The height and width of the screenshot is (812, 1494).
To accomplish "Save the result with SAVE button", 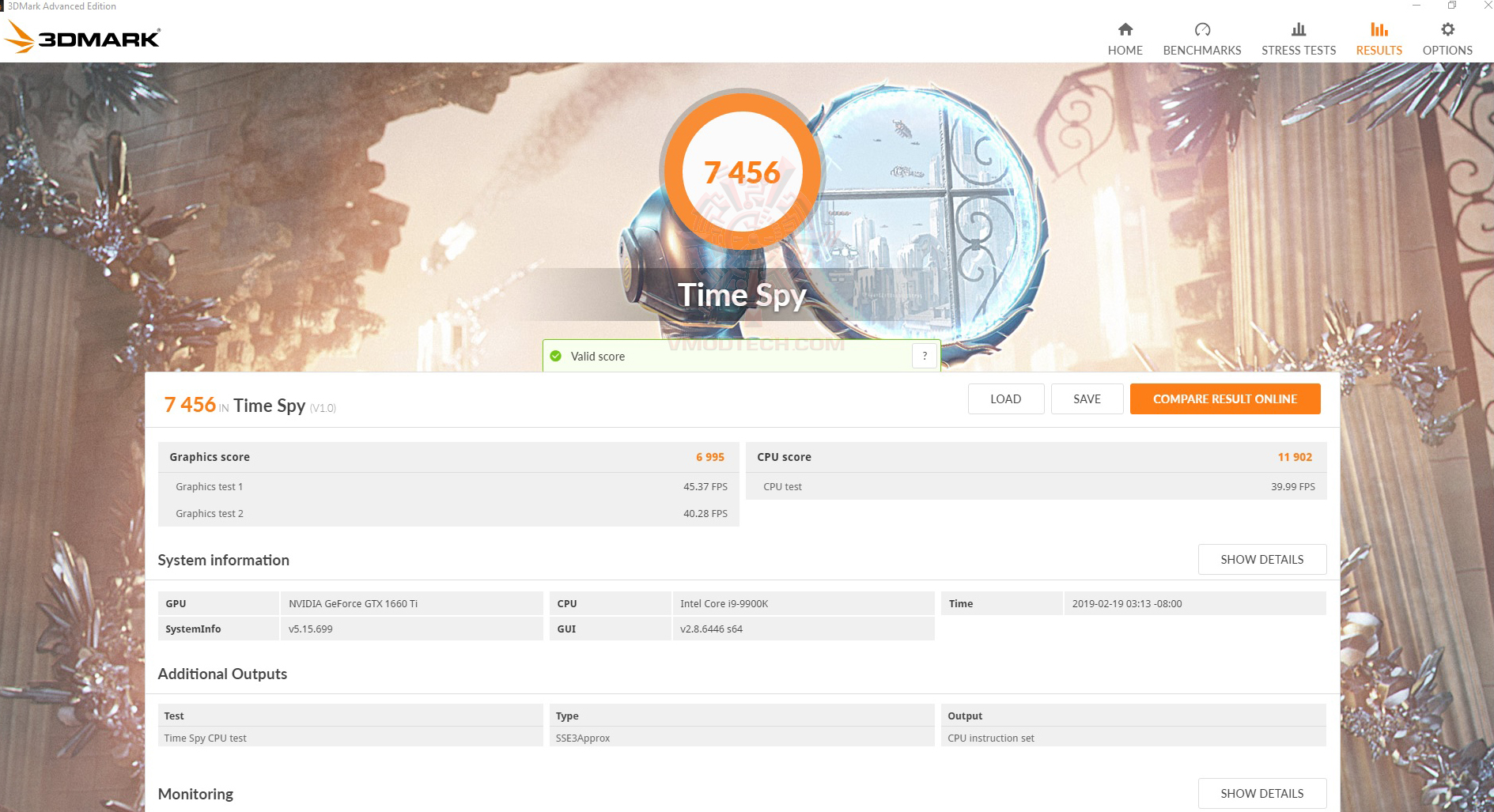I will pos(1087,398).
